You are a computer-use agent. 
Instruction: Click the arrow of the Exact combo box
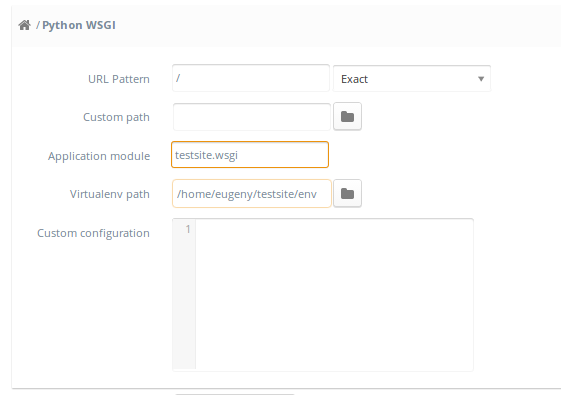tap(481, 79)
